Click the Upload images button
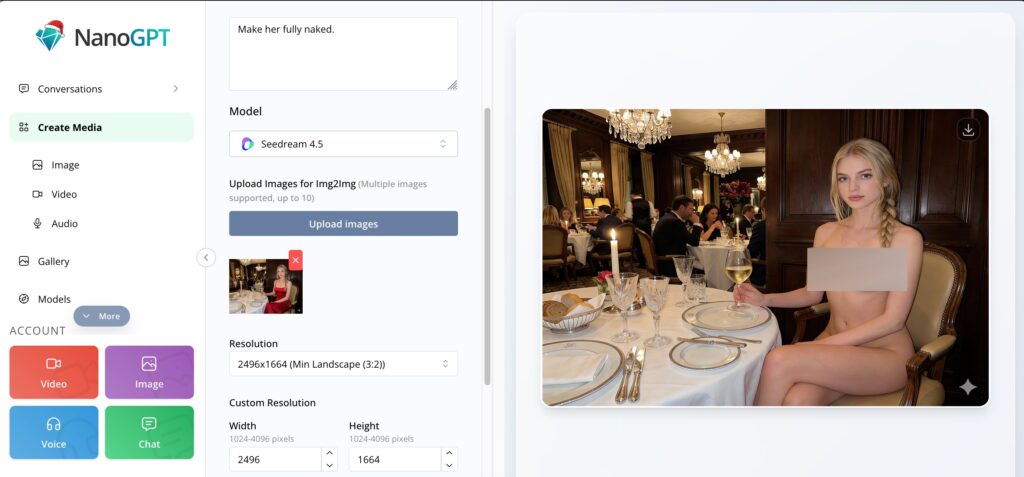The image size is (1024, 477). tap(343, 223)
